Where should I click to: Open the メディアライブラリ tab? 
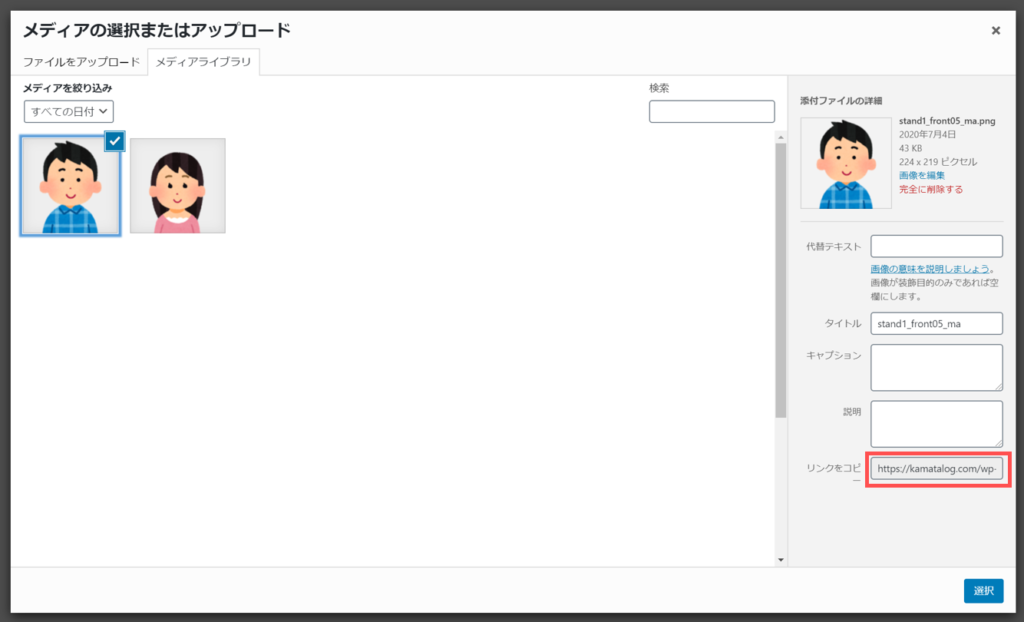click(203, 62)
